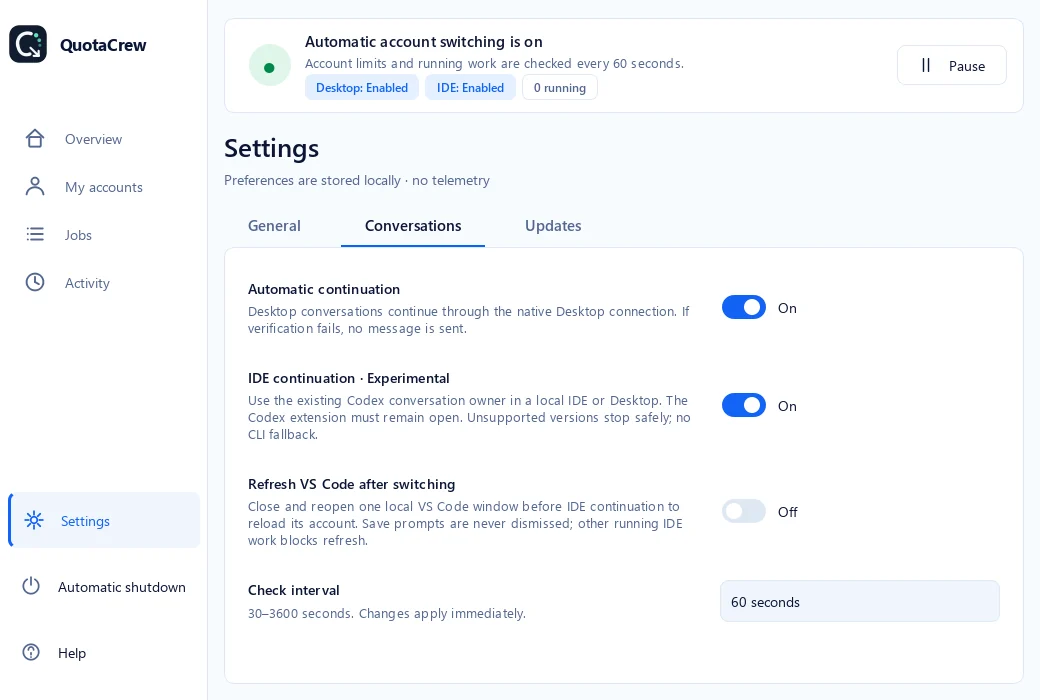Click the Settings gear icon in sidebar
Image resolution: width=1040 pixels, height=700 pixels.
pos(34,520)
